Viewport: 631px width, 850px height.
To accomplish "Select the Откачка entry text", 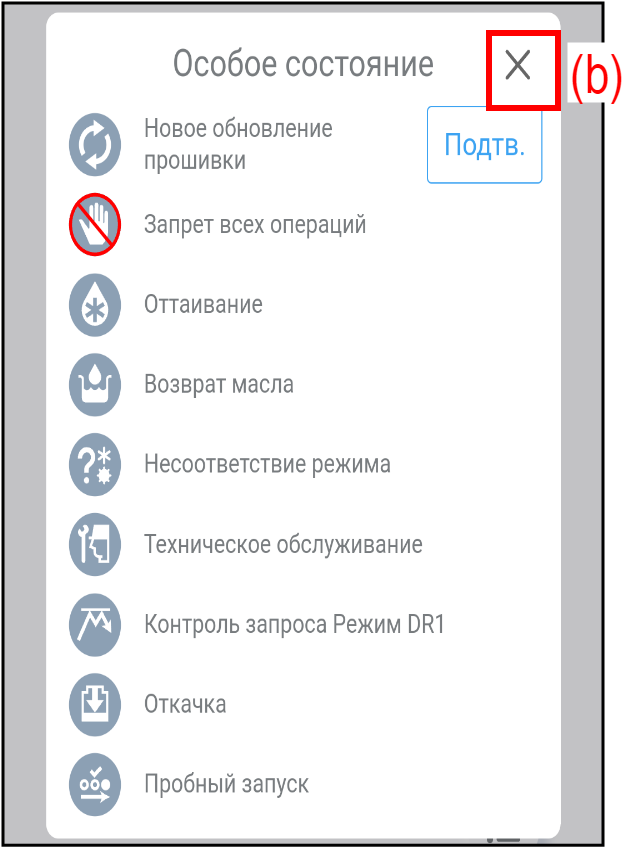I will pyautogui.click(x=185, y=704).
